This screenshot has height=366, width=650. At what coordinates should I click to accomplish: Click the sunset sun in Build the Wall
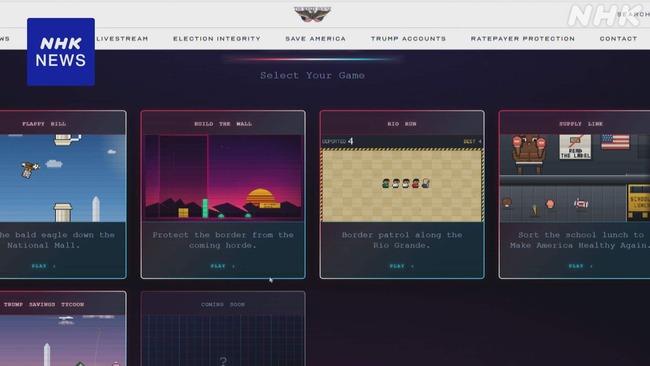pos(261,196)
